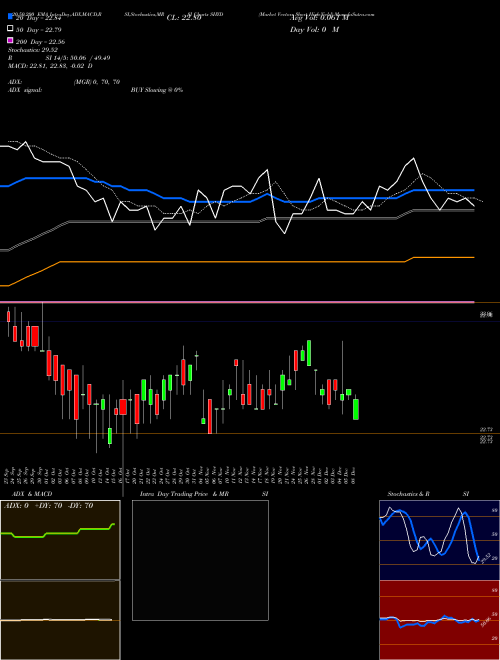Click the 'ADX: 0 +DY: 70 -DY: 70' header
This screenshot has width=500, height=660.
coord(48,506)
